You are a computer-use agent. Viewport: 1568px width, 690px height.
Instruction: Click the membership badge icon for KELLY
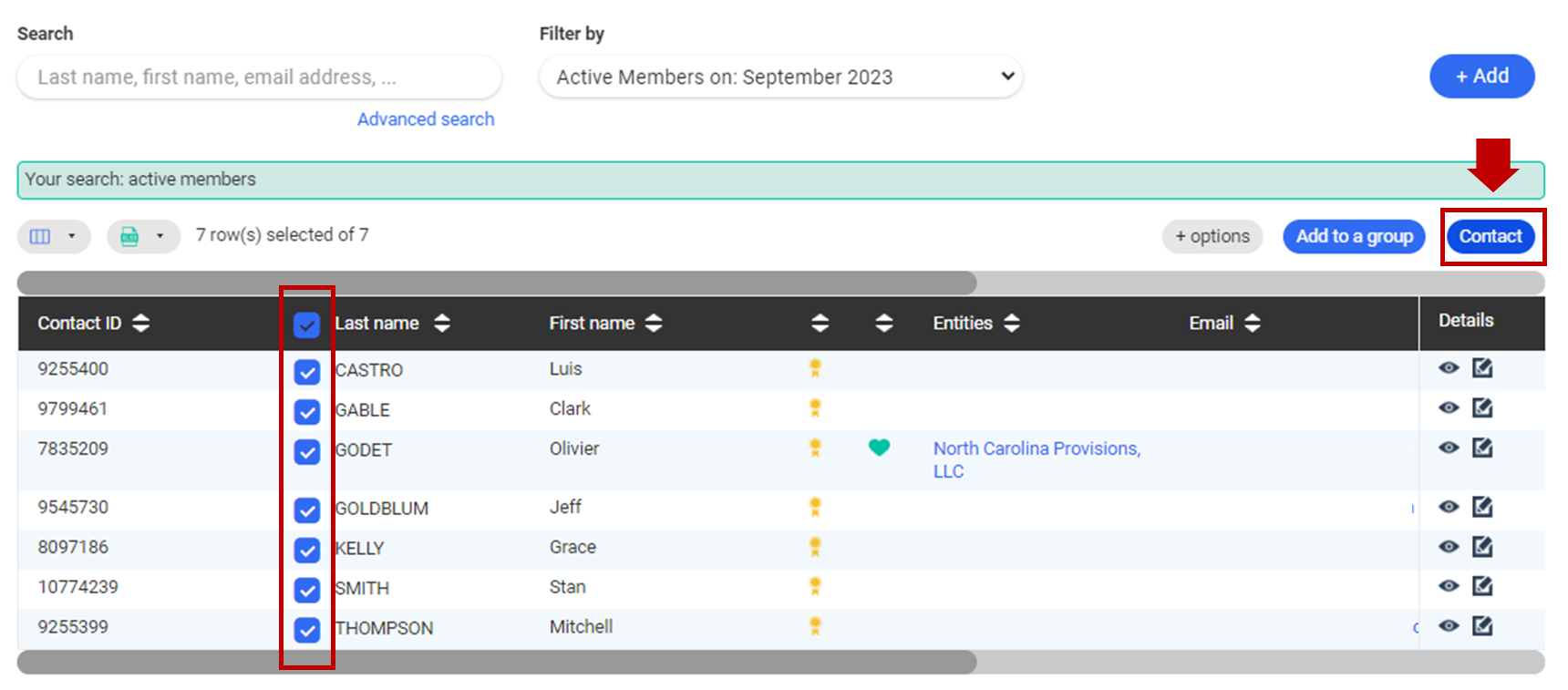point(815,547)
